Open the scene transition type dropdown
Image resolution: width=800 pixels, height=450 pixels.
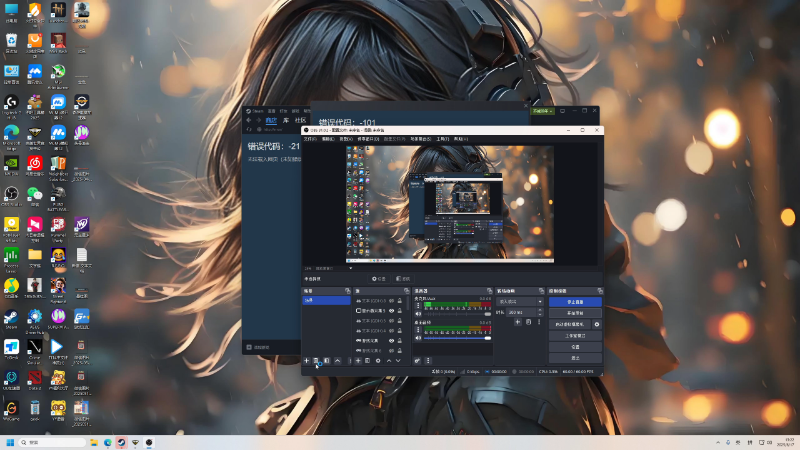(x=520, y=302)
